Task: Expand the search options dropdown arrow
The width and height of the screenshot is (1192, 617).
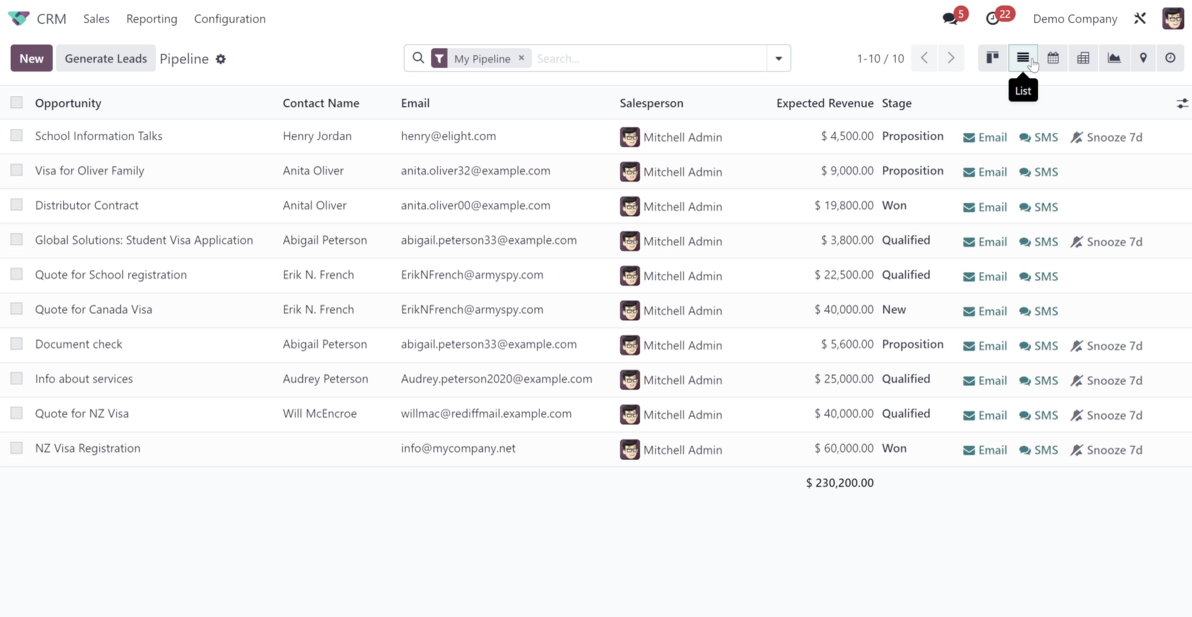Action: (778, 59)
